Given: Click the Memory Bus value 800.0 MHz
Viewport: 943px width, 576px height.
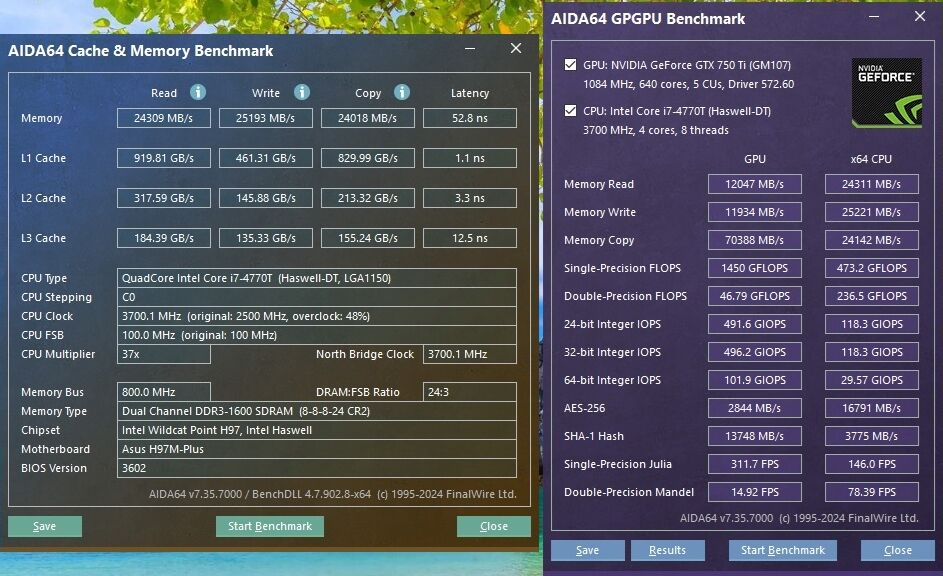Looking at the screenshot, I should 164,392.
